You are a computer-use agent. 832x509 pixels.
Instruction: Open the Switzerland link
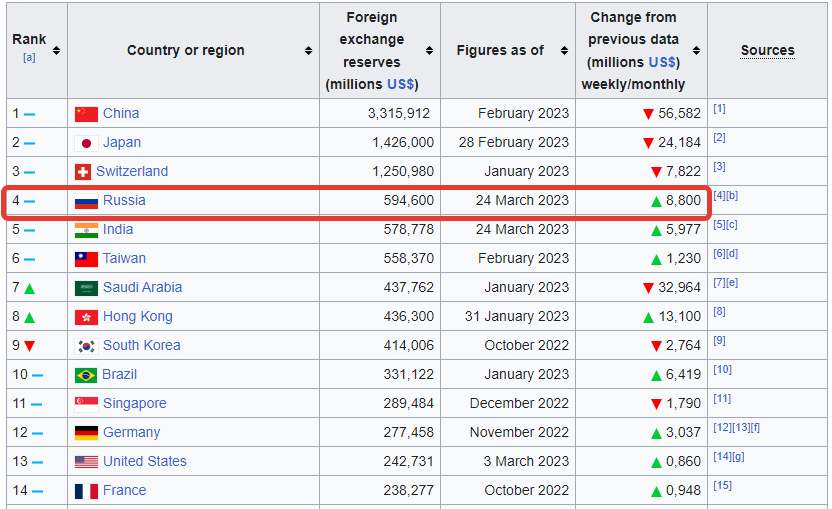tap(132, 171)
